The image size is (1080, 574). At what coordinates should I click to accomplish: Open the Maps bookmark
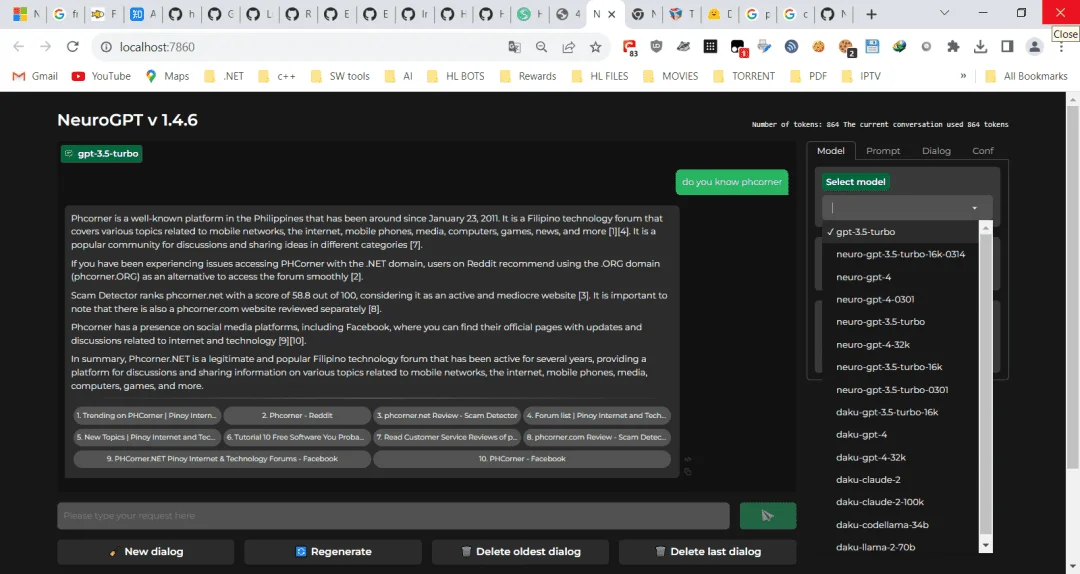click(x=167, y=76)
